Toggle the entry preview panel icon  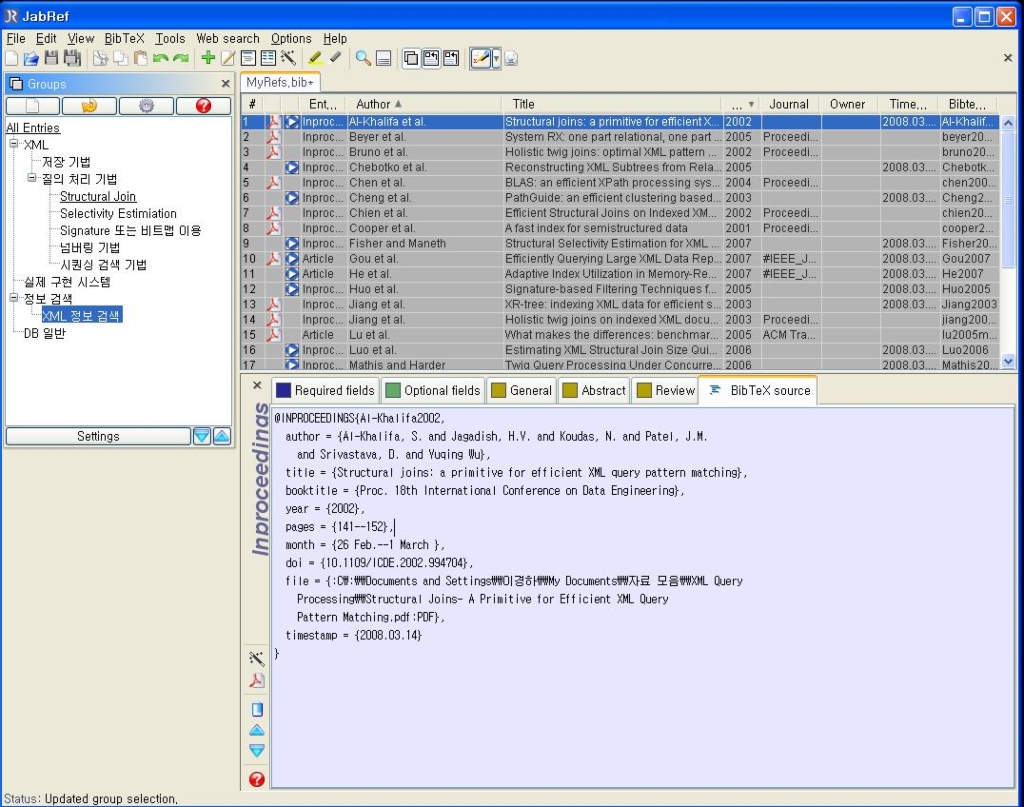coord(384,59)
